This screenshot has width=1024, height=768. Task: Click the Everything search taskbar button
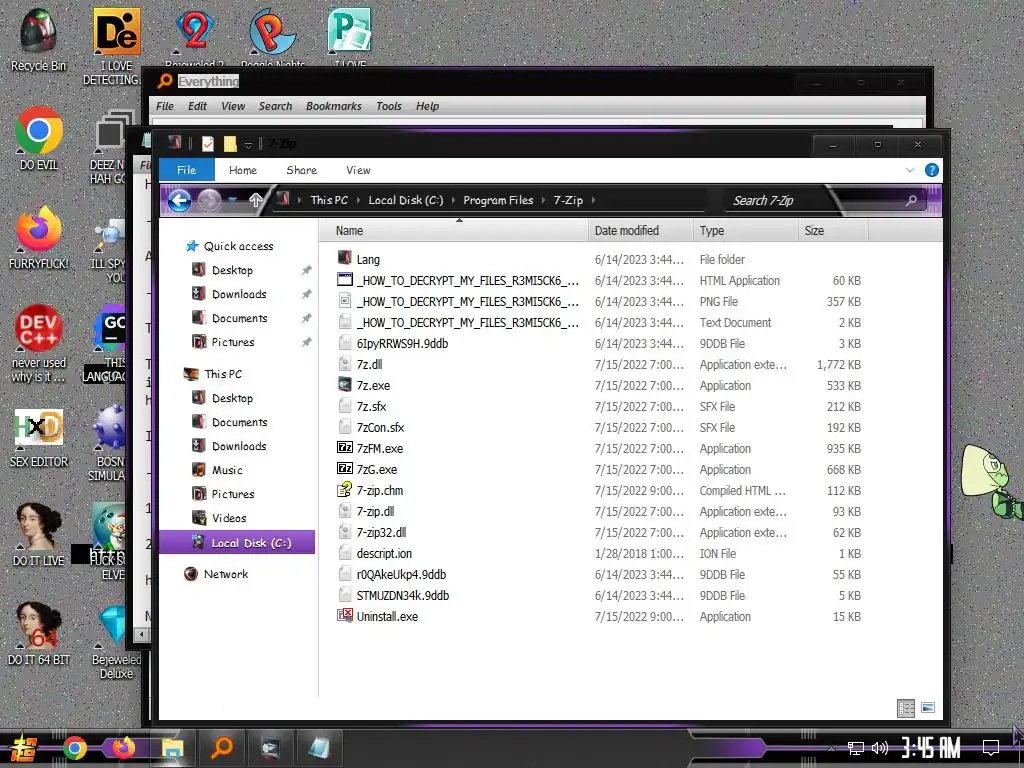click(221, 746)
